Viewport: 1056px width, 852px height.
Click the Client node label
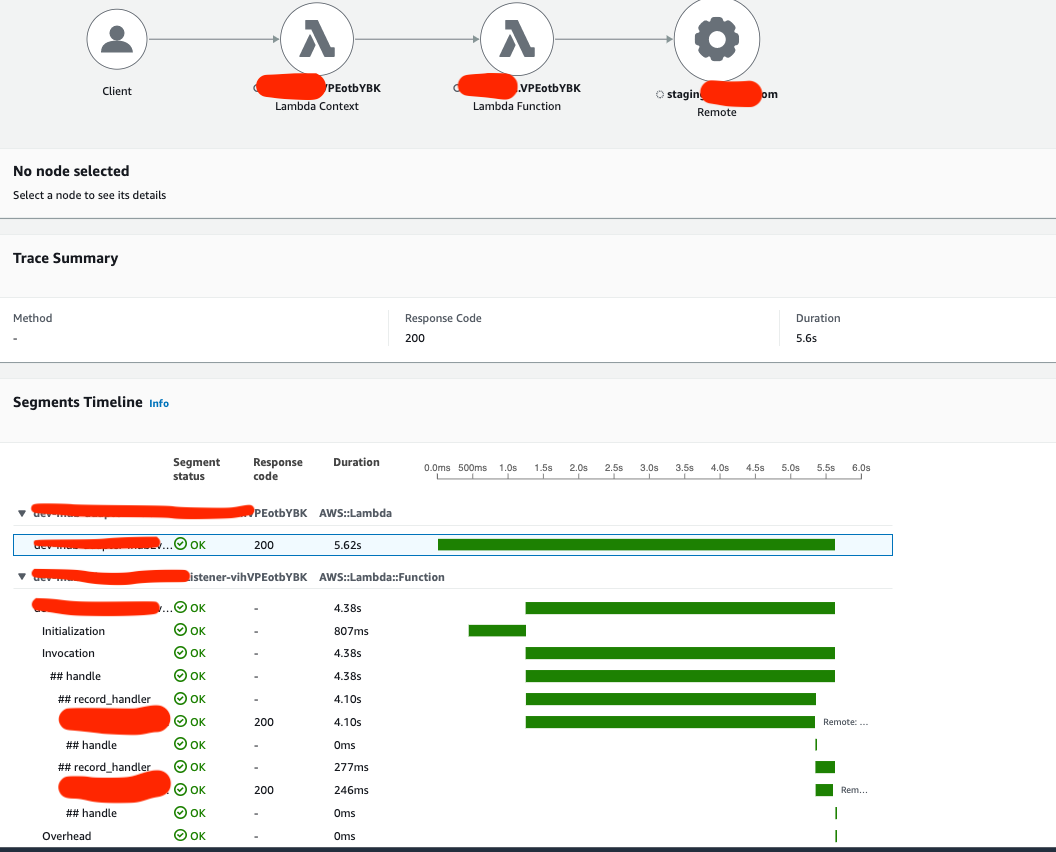117,91
